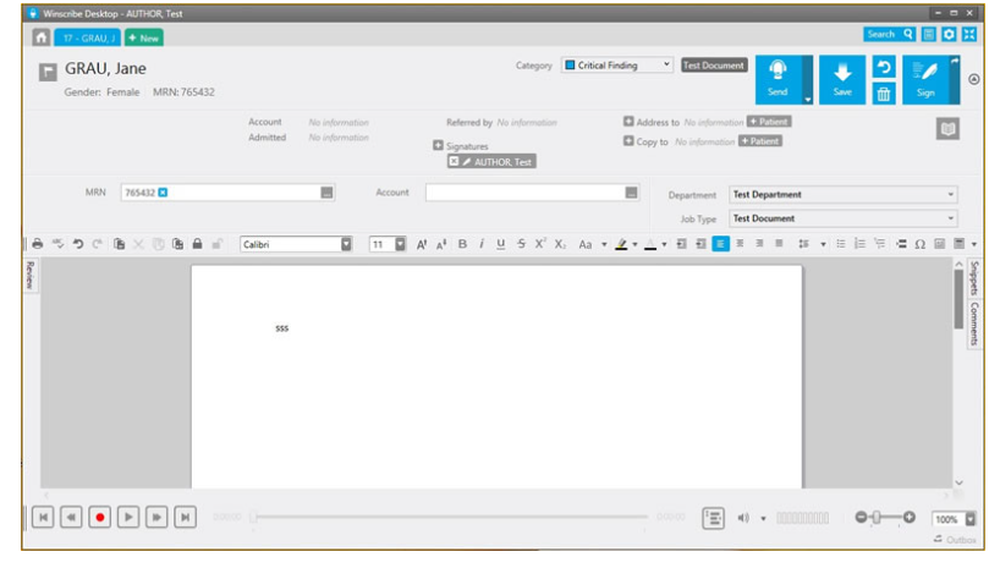Open the Snippets side tab
Screen dimensions: 1000x581
974,277
